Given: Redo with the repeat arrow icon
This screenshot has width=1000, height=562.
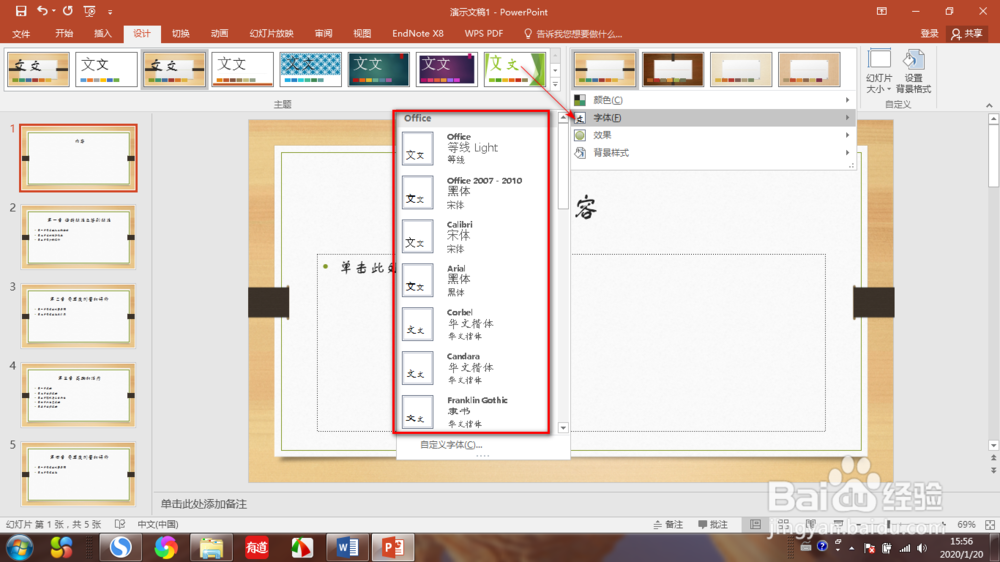Looking at the screenshot, I should [x=68, y=11].
